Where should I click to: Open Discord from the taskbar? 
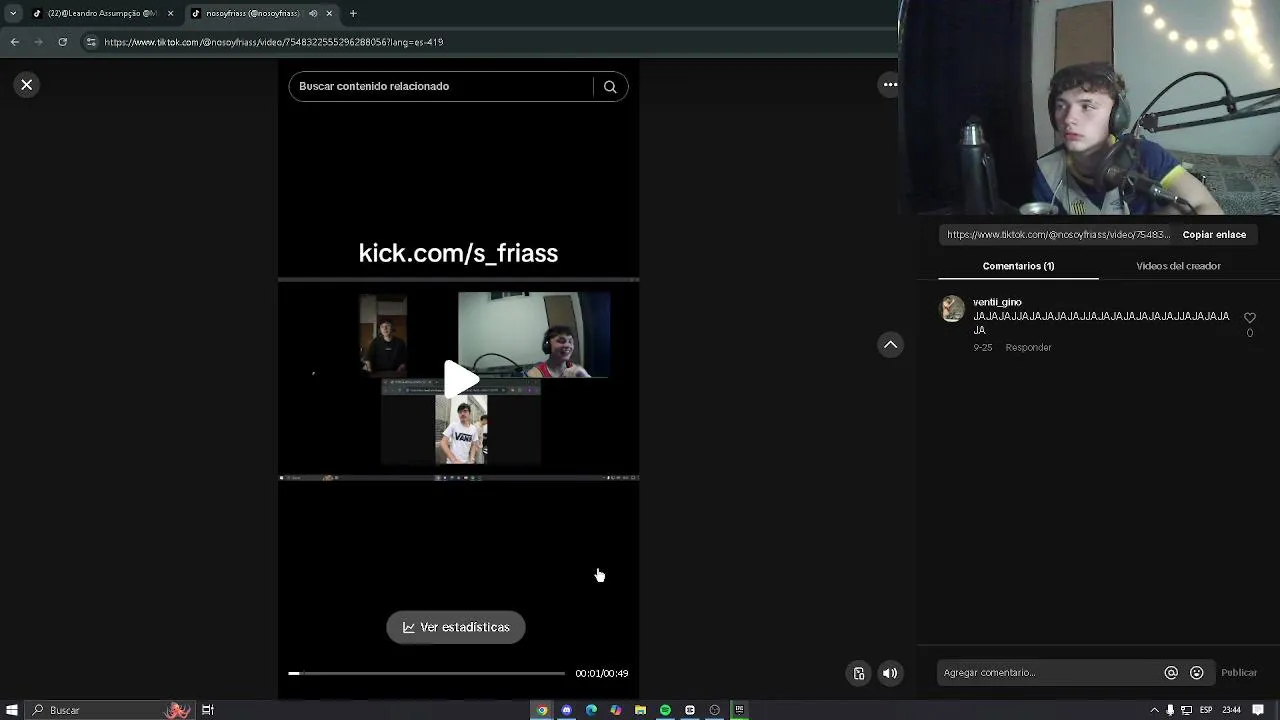pyautogui.click(x=567, y=710)
